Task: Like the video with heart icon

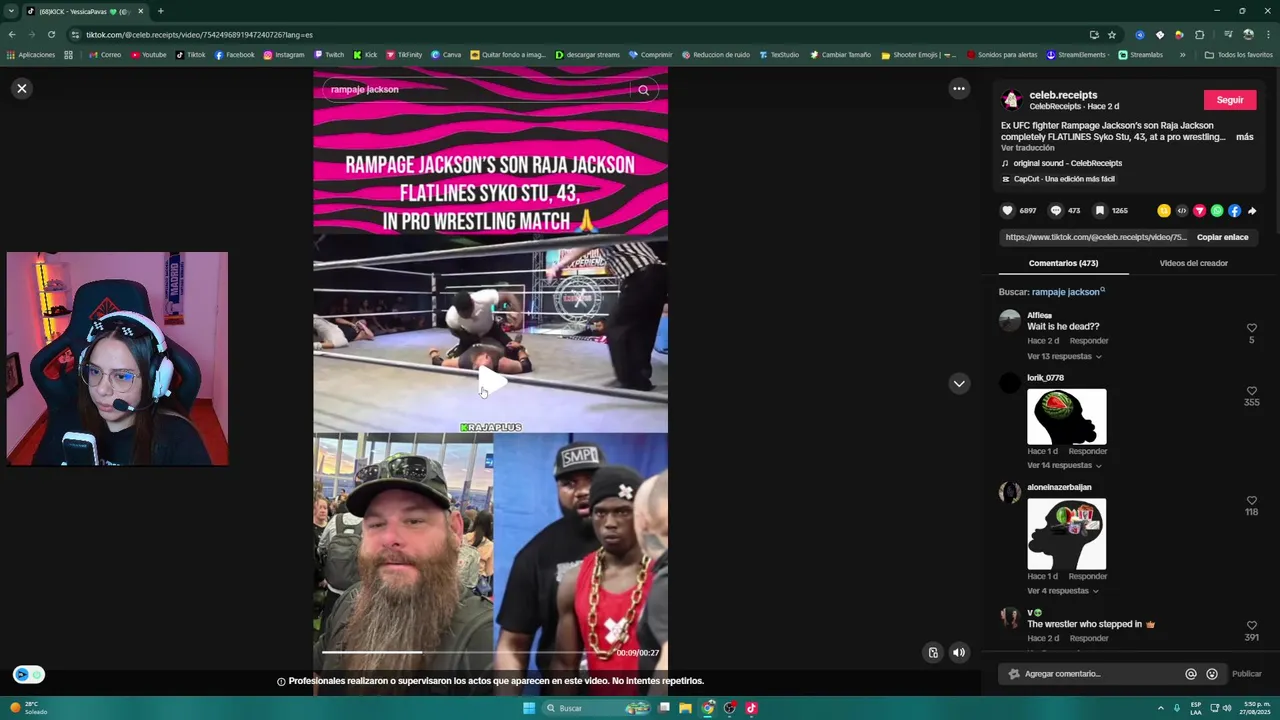Action: pos(1007,211)
